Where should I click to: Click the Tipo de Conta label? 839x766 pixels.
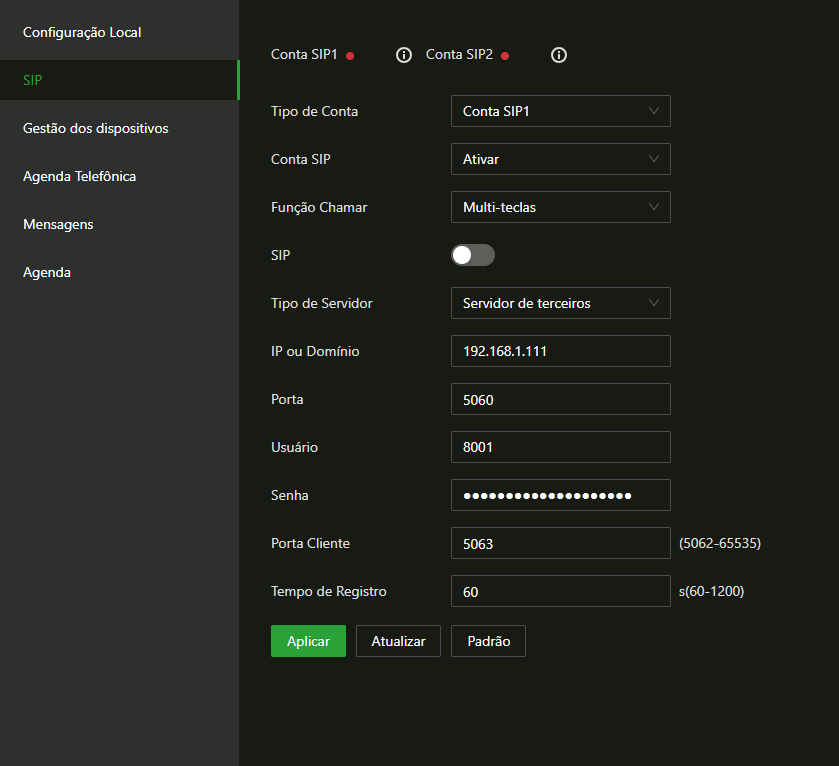(x=315, y=111)
